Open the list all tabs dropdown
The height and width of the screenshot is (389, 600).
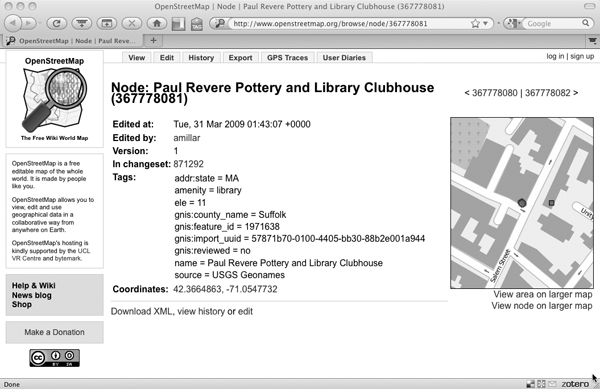point(592,41)
